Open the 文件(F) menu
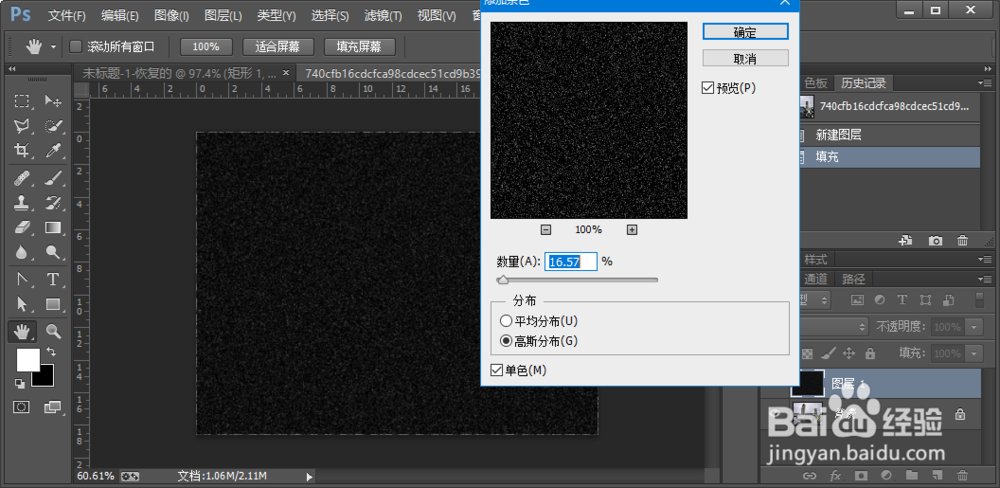Image resolution: width=1000 pixels, height=488 pixels. coord(67,16)
